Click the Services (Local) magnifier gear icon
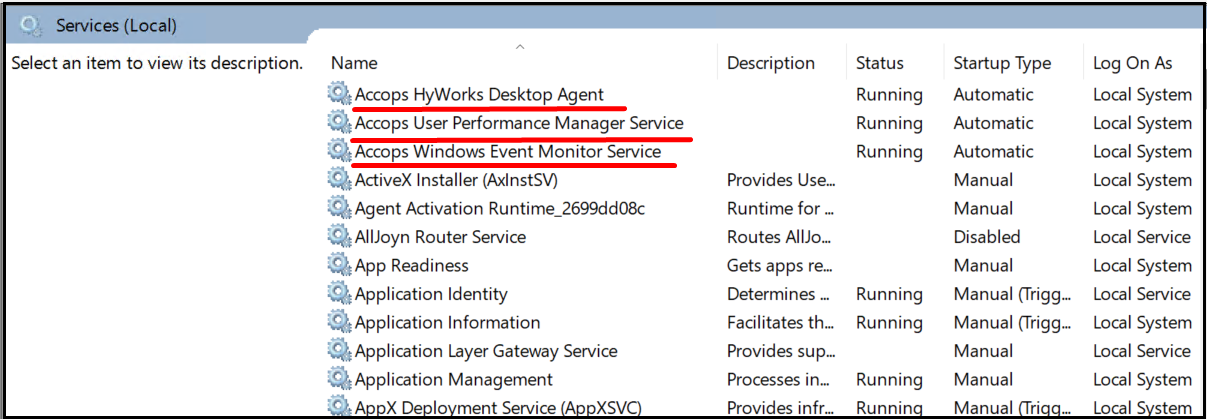Image resolution: width=1207 pixels, height=419 pixels. pyautogui.click(x=31, y=25)
